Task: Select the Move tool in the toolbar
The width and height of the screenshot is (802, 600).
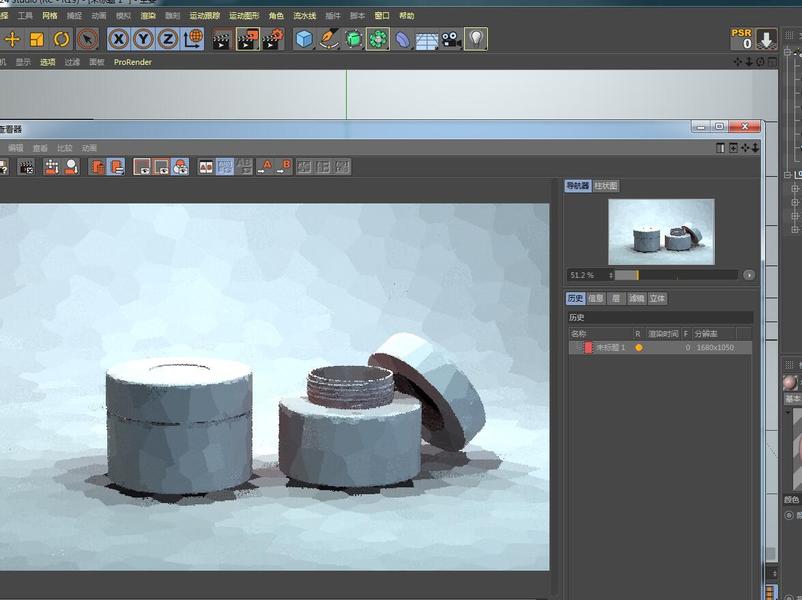Action: (x=12, y=39)
